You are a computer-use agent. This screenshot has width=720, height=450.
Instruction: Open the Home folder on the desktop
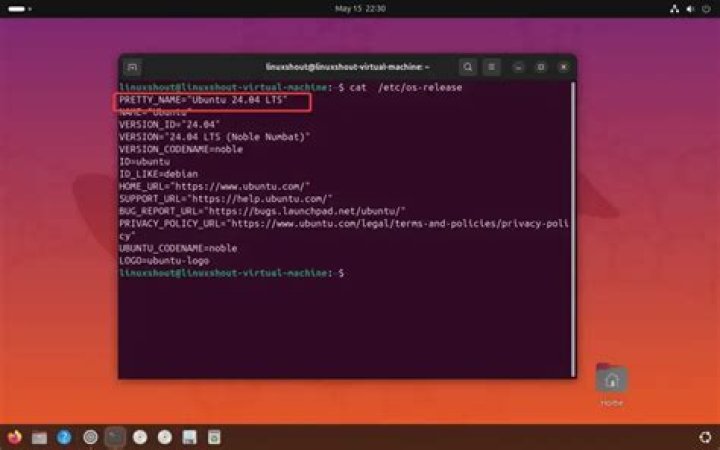(612, 385)
